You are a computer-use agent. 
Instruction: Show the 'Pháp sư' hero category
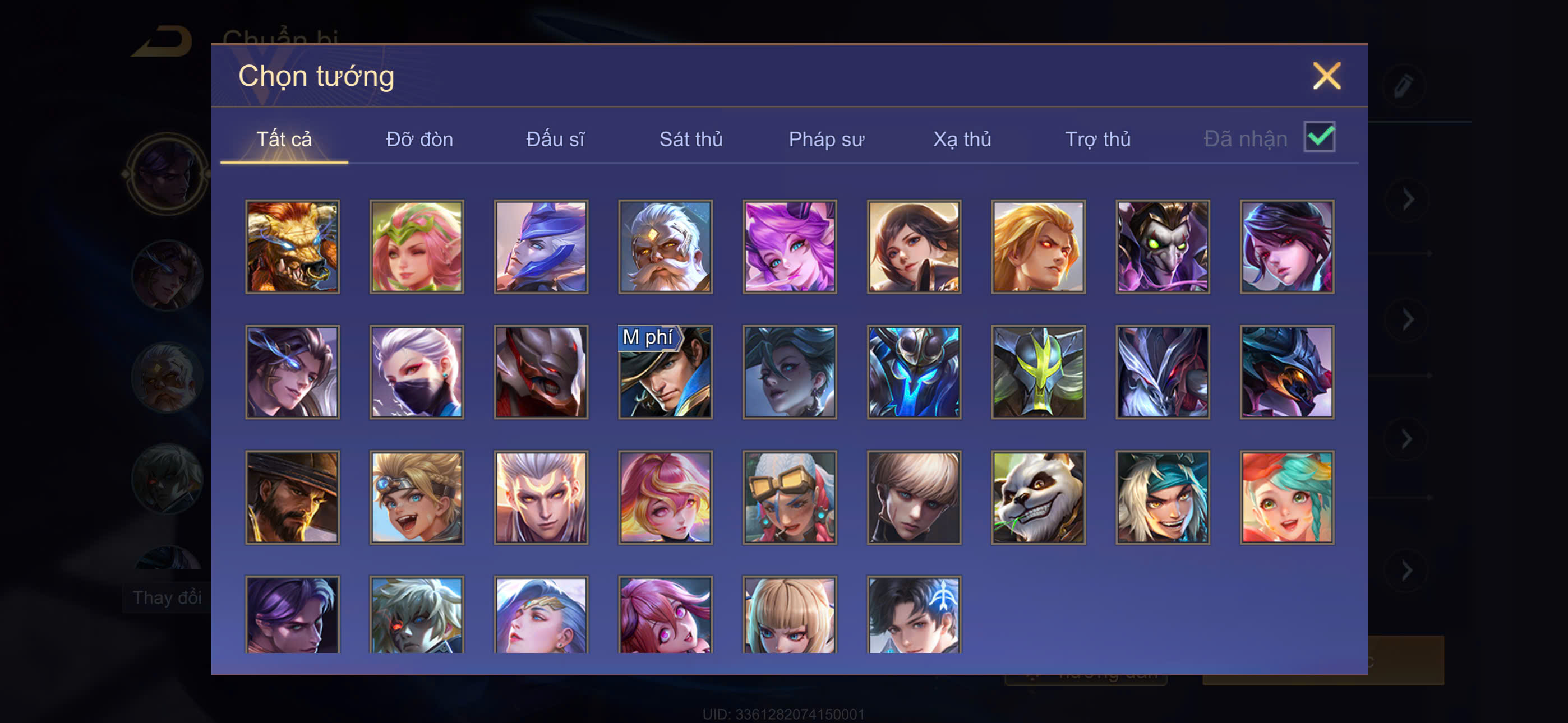(826, 140)
